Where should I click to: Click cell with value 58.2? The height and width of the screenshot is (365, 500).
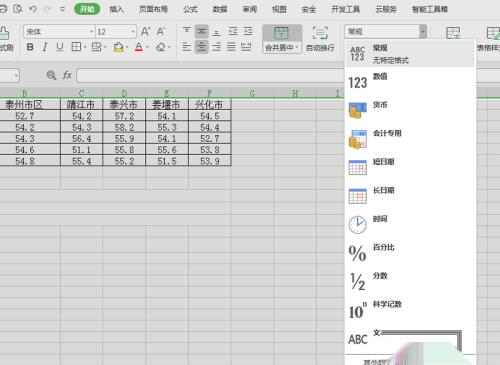[x=124, y=127]
